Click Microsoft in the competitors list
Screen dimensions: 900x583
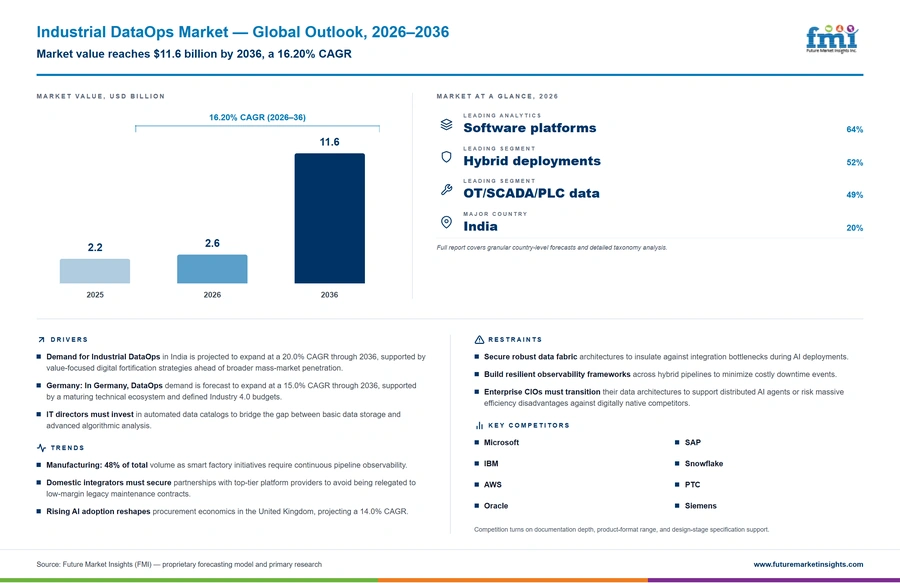click(501, 442)
